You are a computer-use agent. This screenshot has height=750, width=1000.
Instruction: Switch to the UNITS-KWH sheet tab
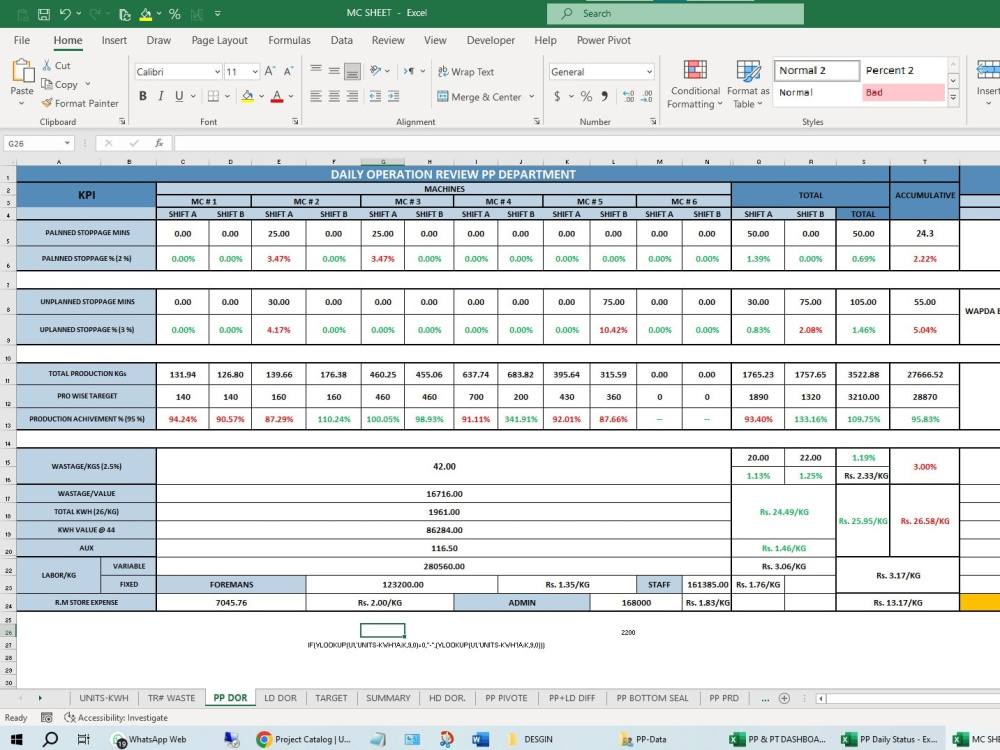pos(104,698)
